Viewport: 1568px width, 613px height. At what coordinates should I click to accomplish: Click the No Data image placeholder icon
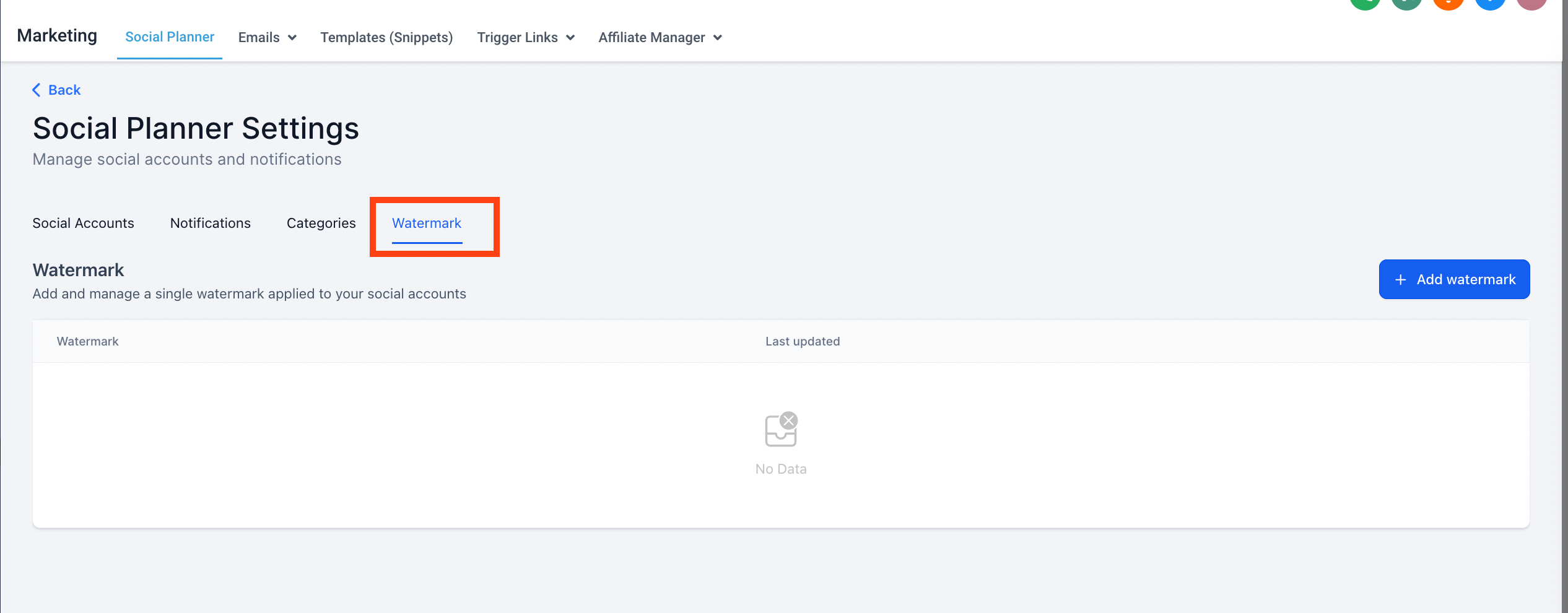click(x=780, y=429)
